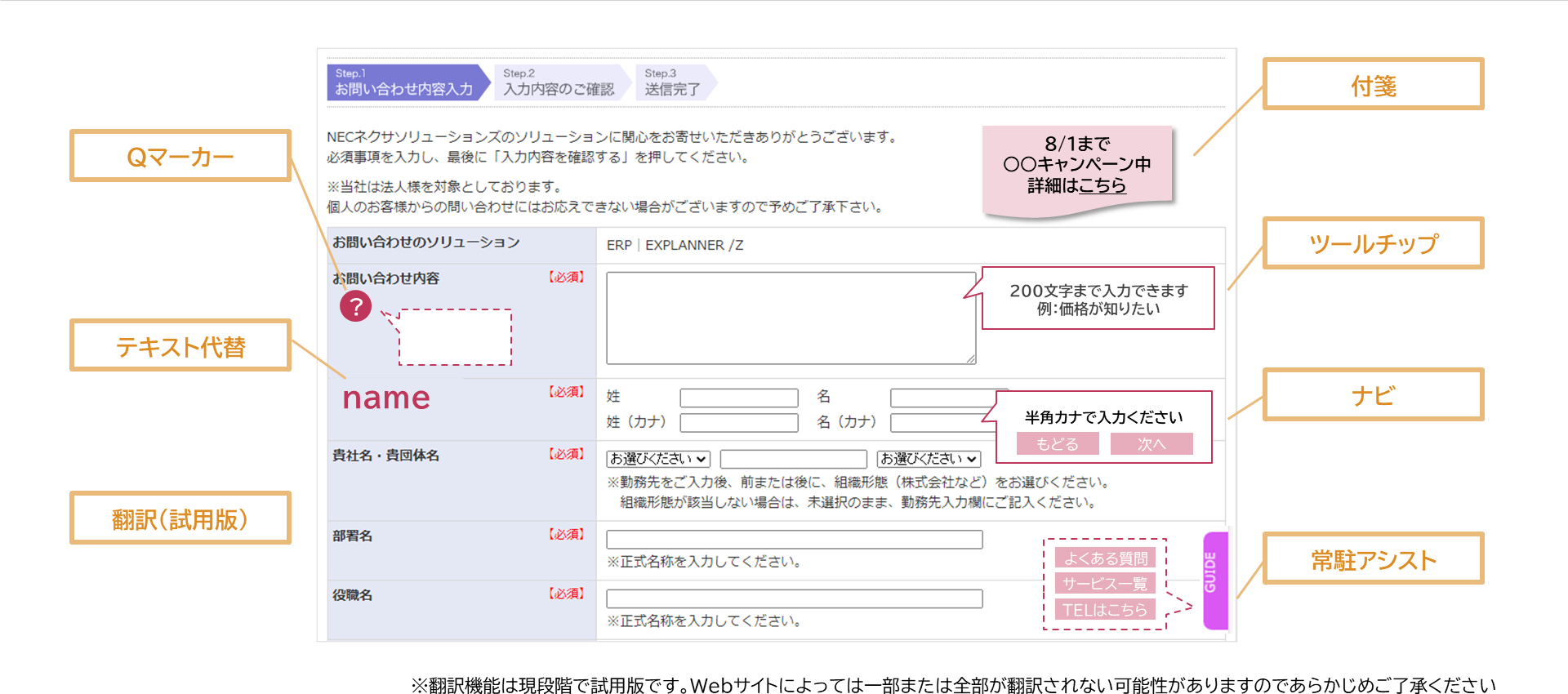Viewport: 1568px width, 694px height.
Task: Click the 部署名 input field
Action: [795, 540]
